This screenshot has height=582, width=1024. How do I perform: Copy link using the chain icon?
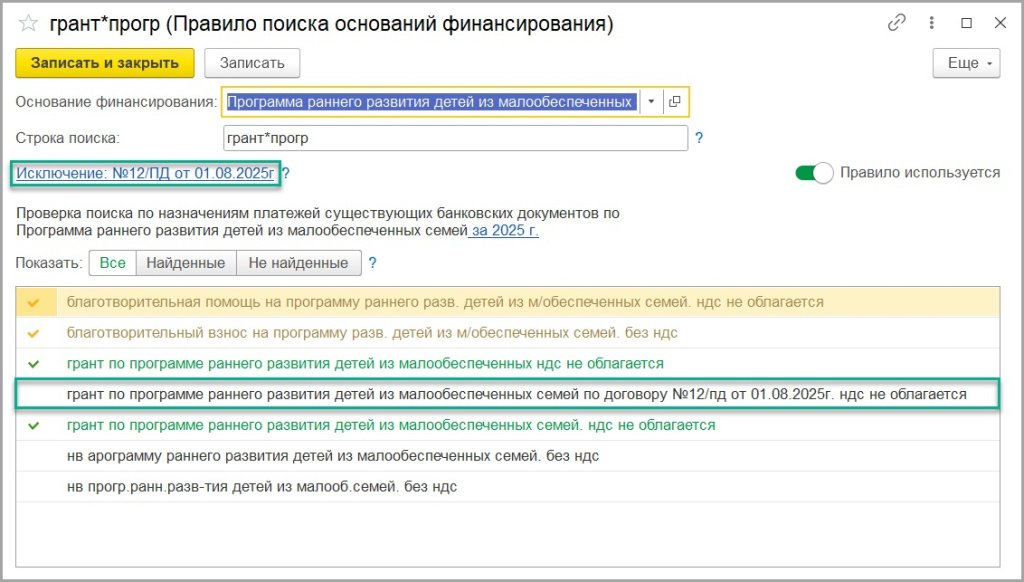(x=897, y=23)
